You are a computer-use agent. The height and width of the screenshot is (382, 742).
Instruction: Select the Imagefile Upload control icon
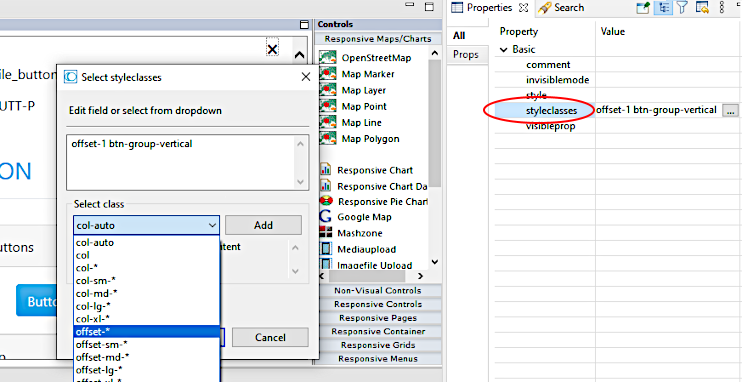326,265
